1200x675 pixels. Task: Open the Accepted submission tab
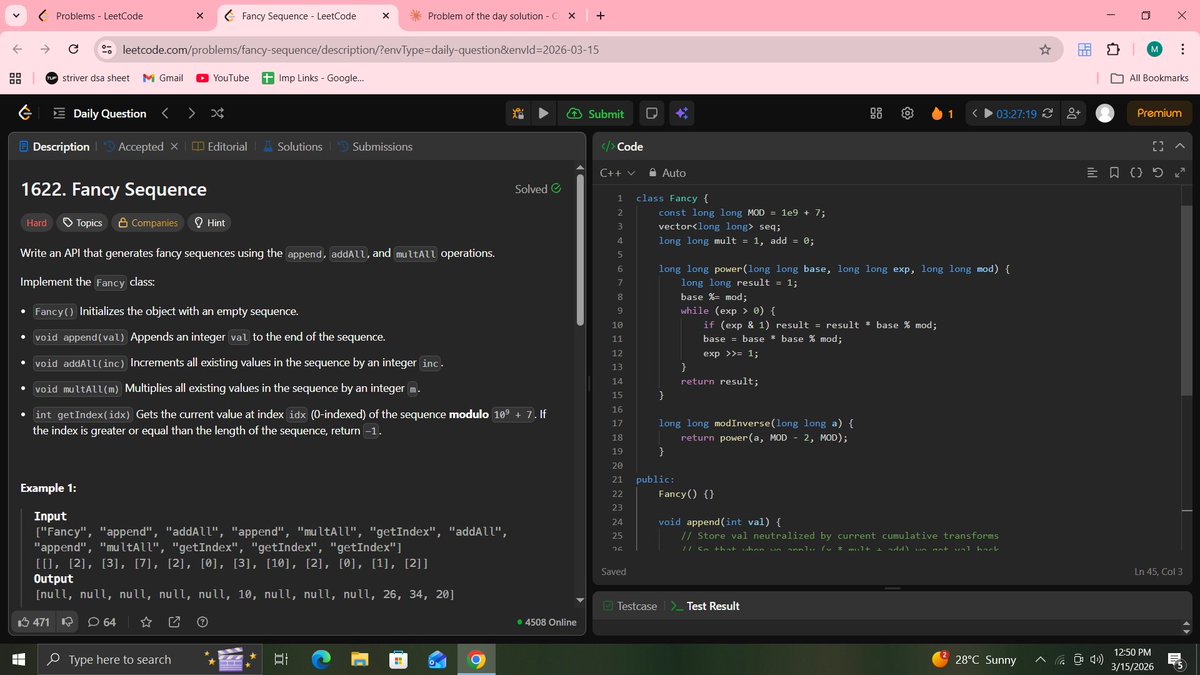132,146
